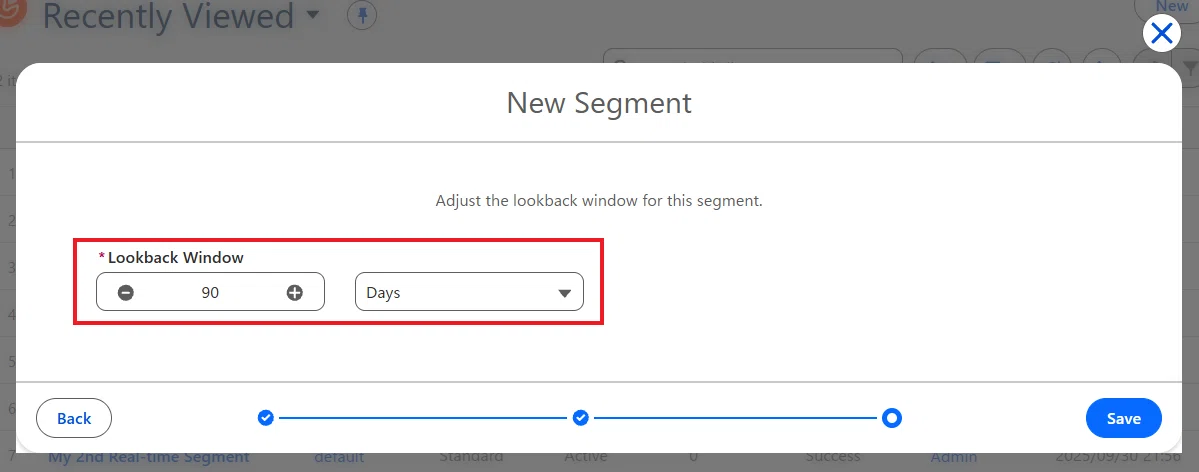The height and width of the screenshot is (472, 1199).
Task: Expand the Recently Viewed list selector arrow
Action: point(312,15)
